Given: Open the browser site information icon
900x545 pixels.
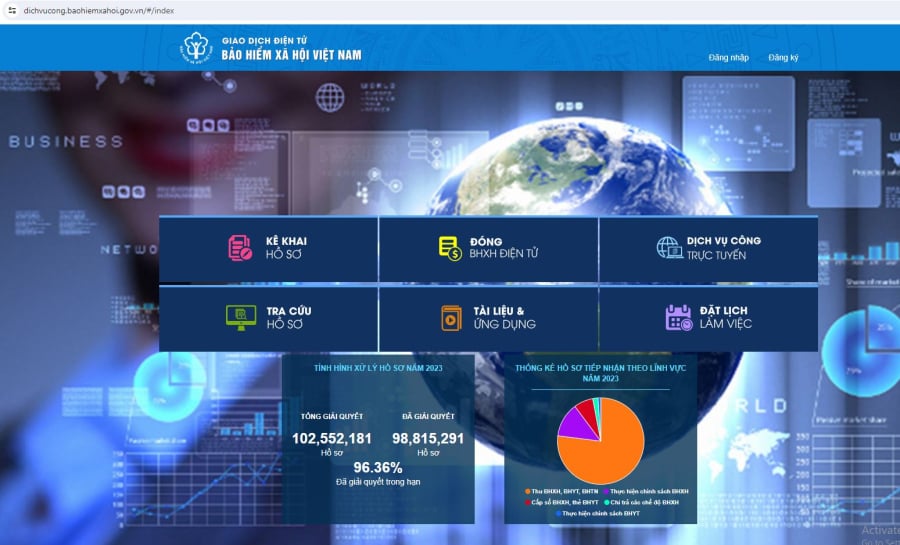Looking at the screenshot, I should (11, 10).
